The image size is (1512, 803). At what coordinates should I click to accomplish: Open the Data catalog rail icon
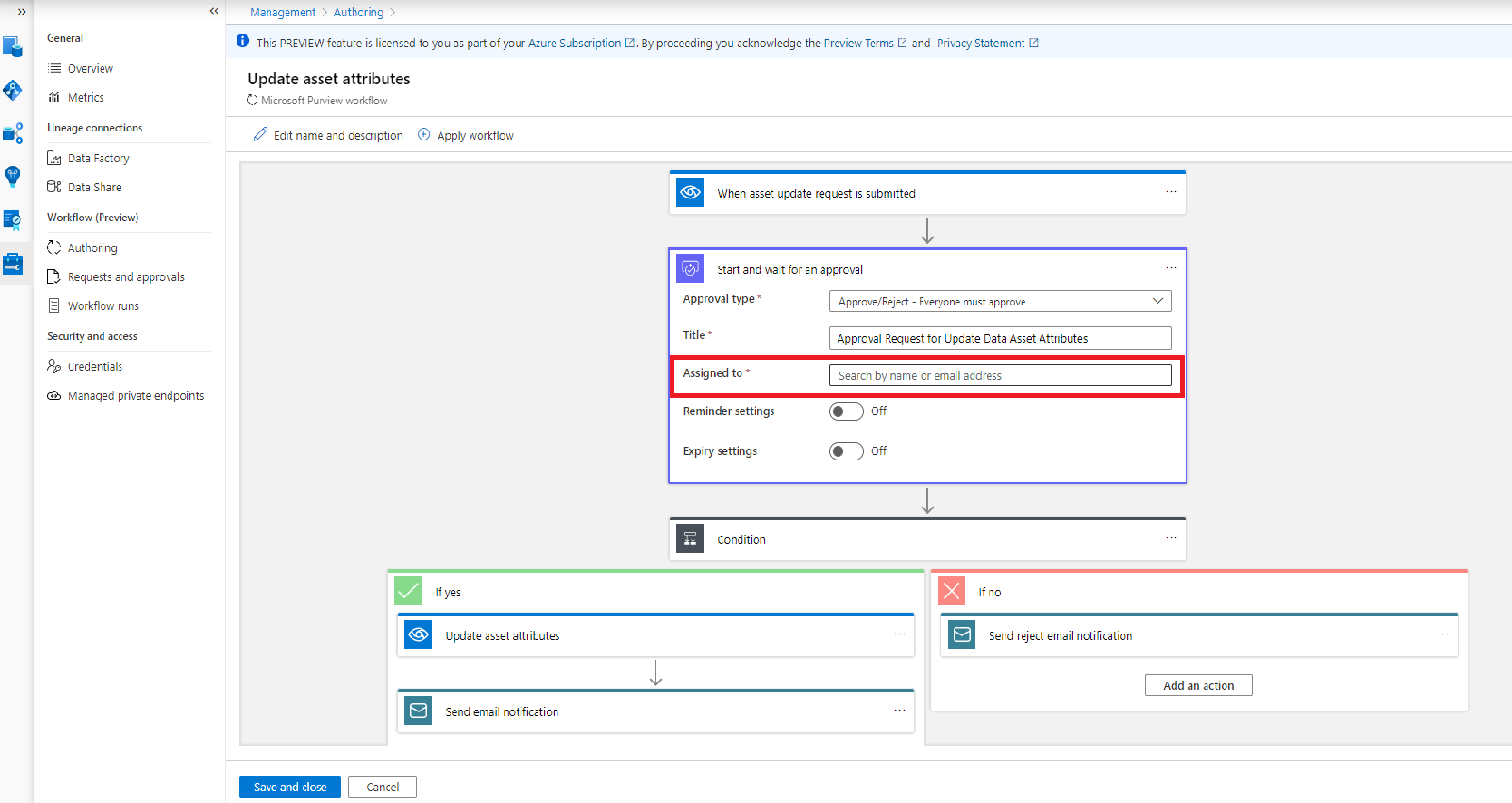[13, 46]
